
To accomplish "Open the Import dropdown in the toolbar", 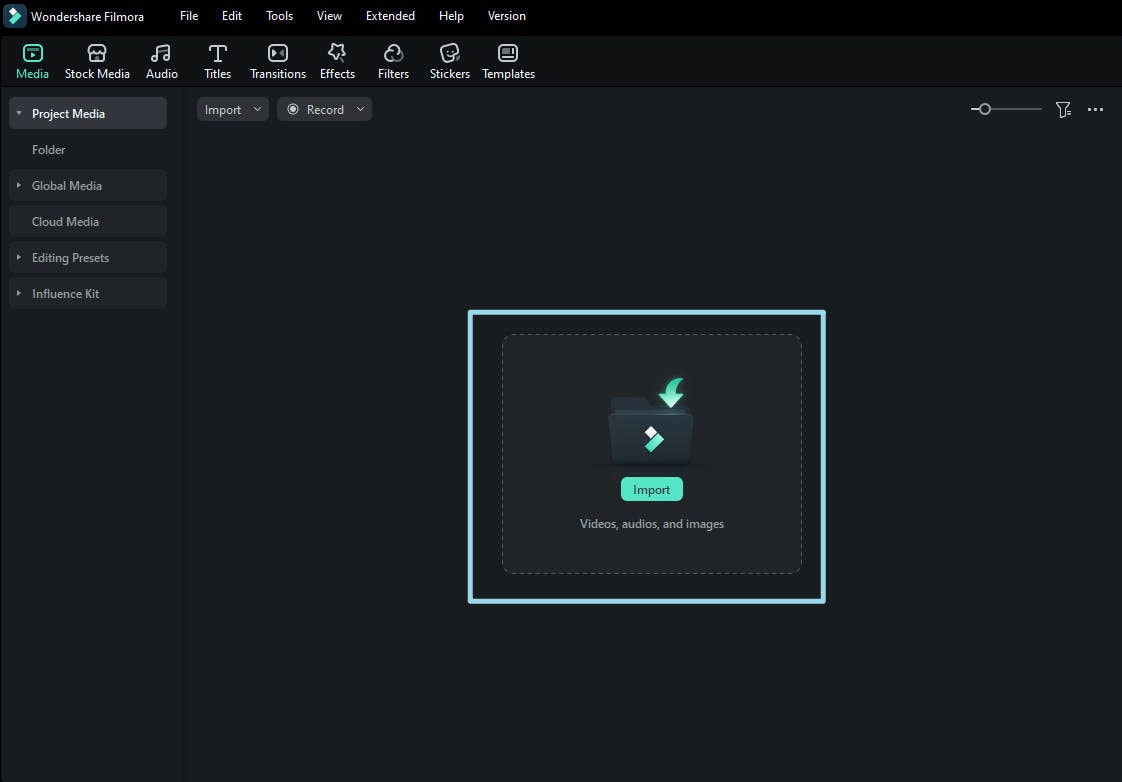I will coord(233,109).
